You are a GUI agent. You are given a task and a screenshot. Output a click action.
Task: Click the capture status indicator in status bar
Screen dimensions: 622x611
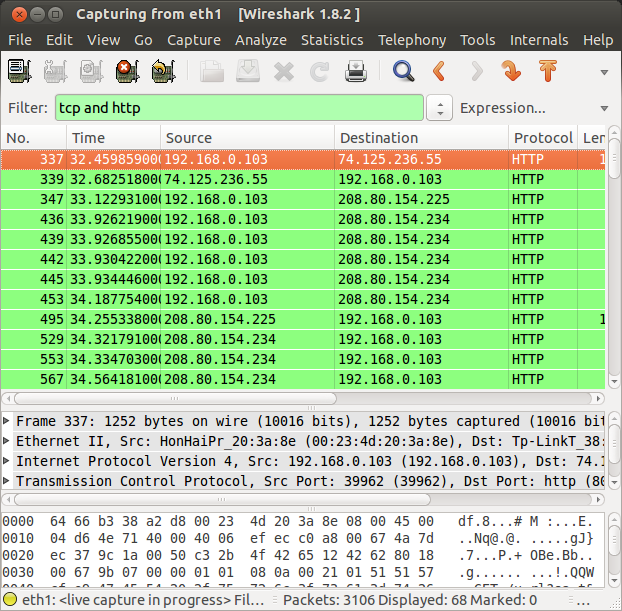tap(10, 599)
